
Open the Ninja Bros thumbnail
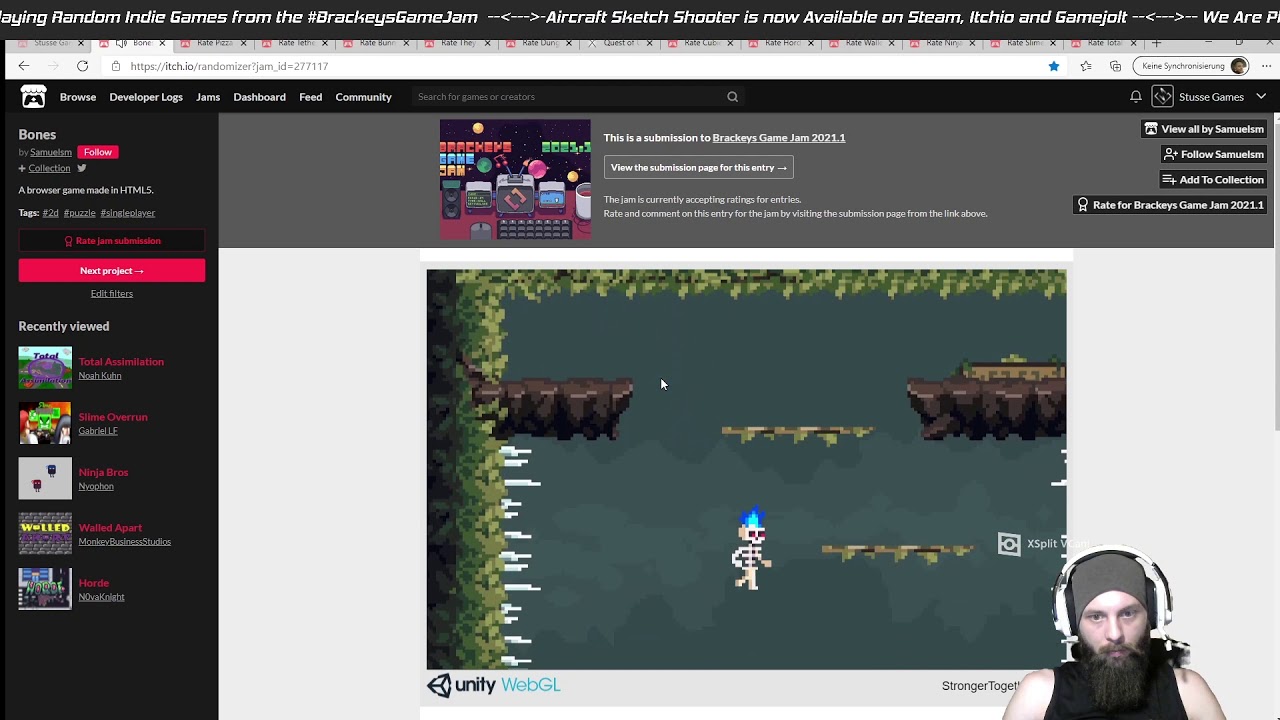coord(45,478)
